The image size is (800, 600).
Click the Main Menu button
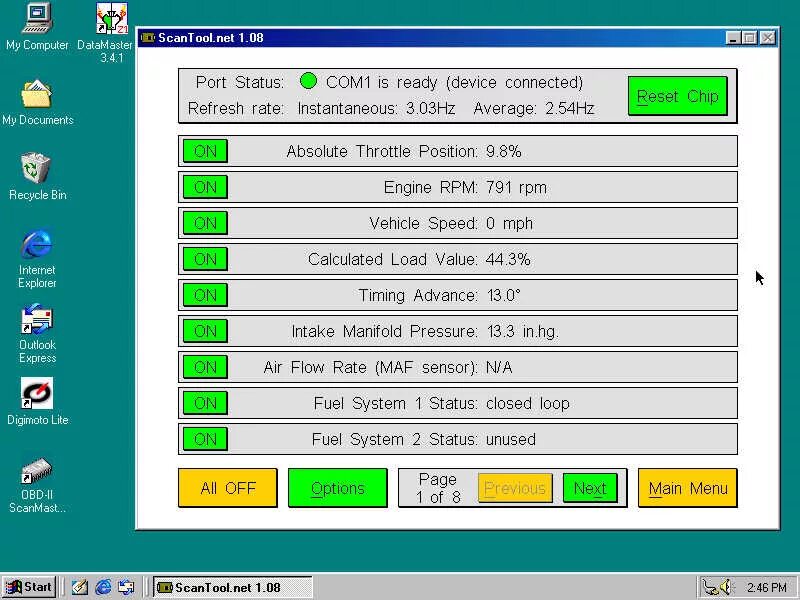688,488
